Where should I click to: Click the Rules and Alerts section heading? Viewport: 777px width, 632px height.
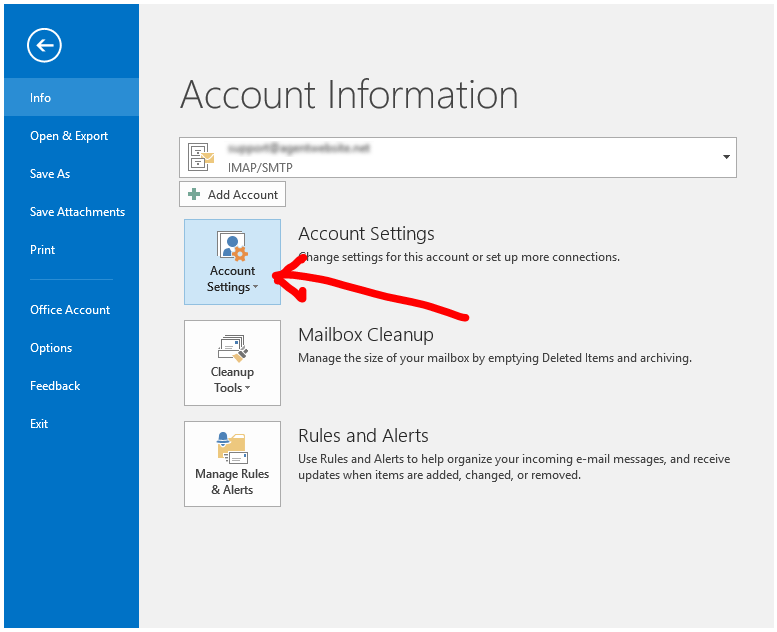363,436
